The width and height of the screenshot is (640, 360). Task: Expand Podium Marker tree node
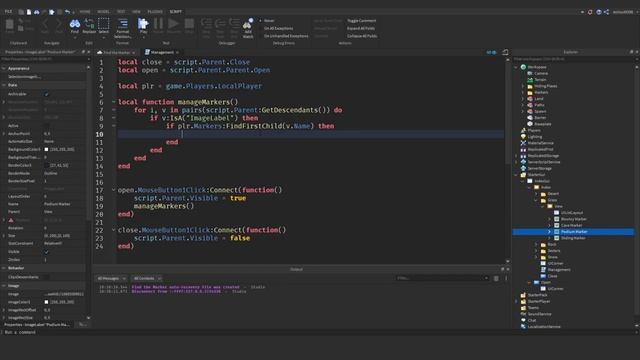coord(549,232)
